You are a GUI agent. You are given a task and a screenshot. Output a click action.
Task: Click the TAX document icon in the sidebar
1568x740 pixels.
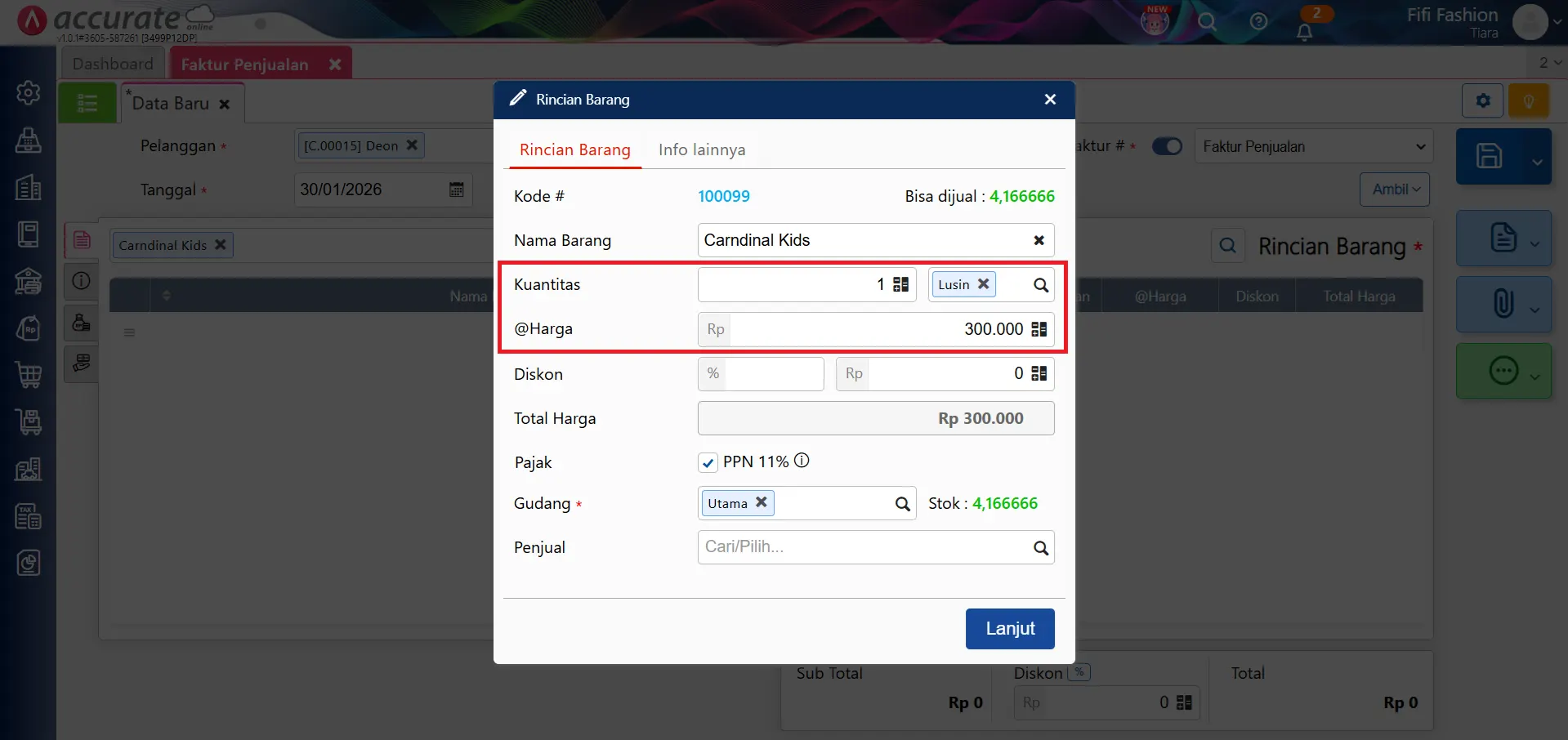(x=28, y=515)
